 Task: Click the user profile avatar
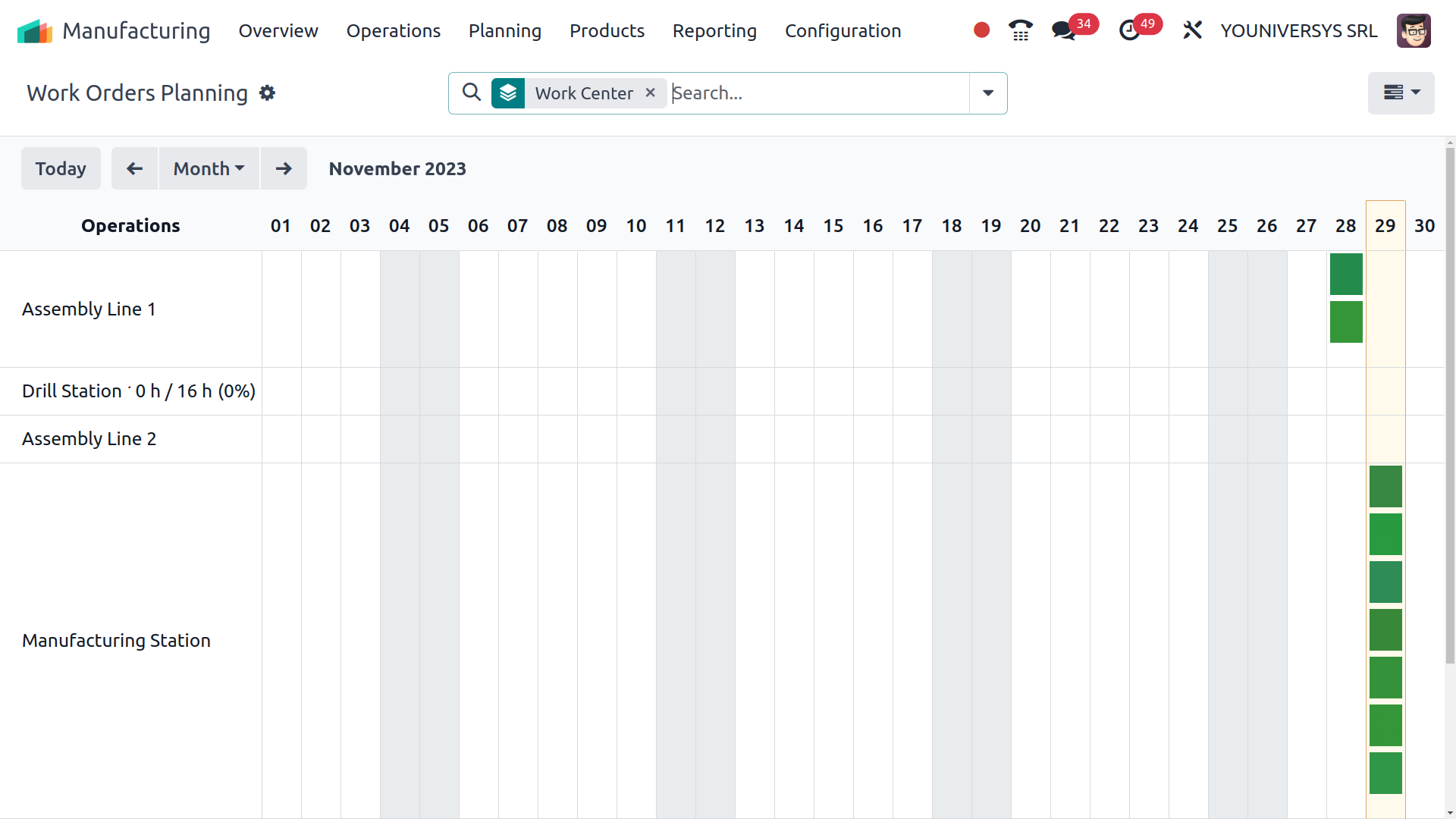[x=1414, y=30]
